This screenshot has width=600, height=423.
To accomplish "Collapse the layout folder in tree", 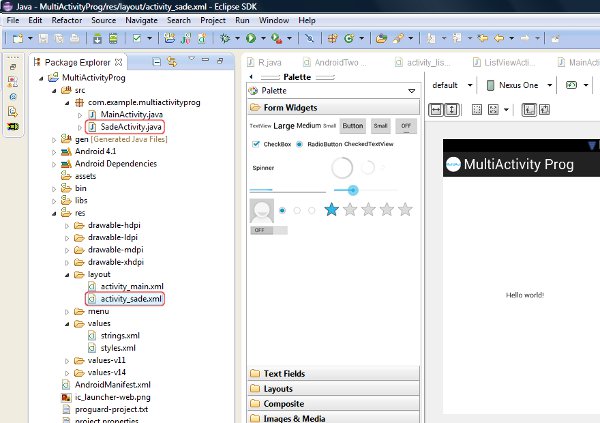I will pos(63,272).
